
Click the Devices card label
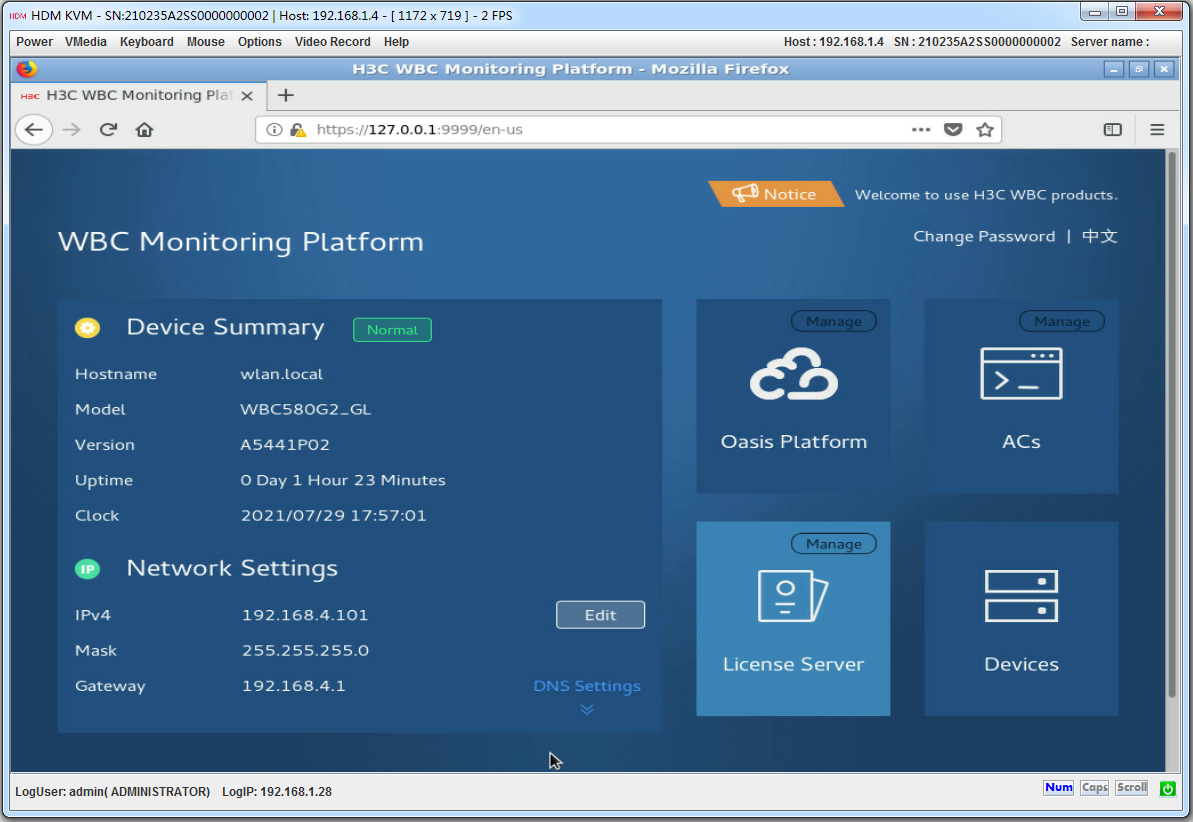[1021, 664]
